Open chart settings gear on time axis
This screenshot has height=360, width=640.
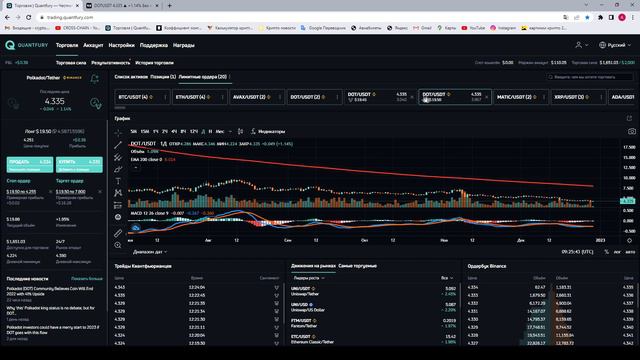pyautogui.click(x=629, y=240)
